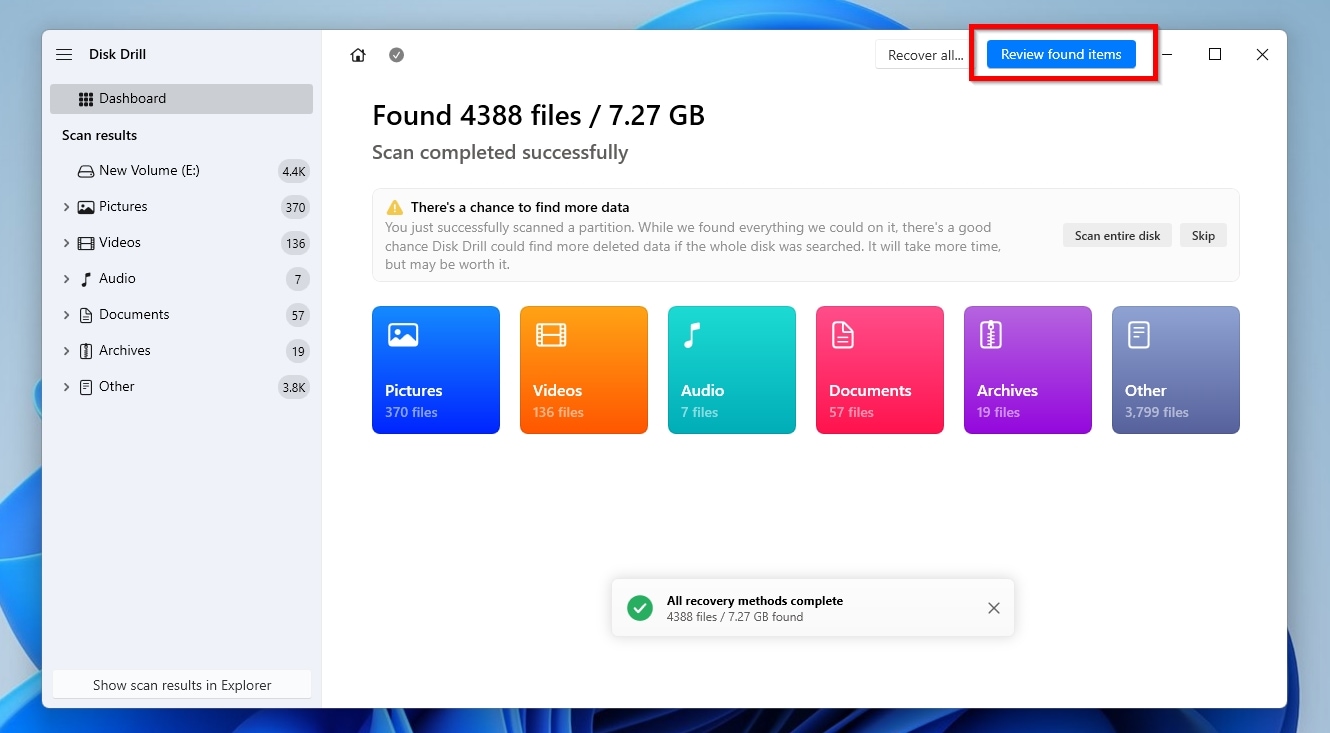
Task: Open the hamburger menu next to Disk Drill
Action: pyautogui.click(x=64, y=54)
